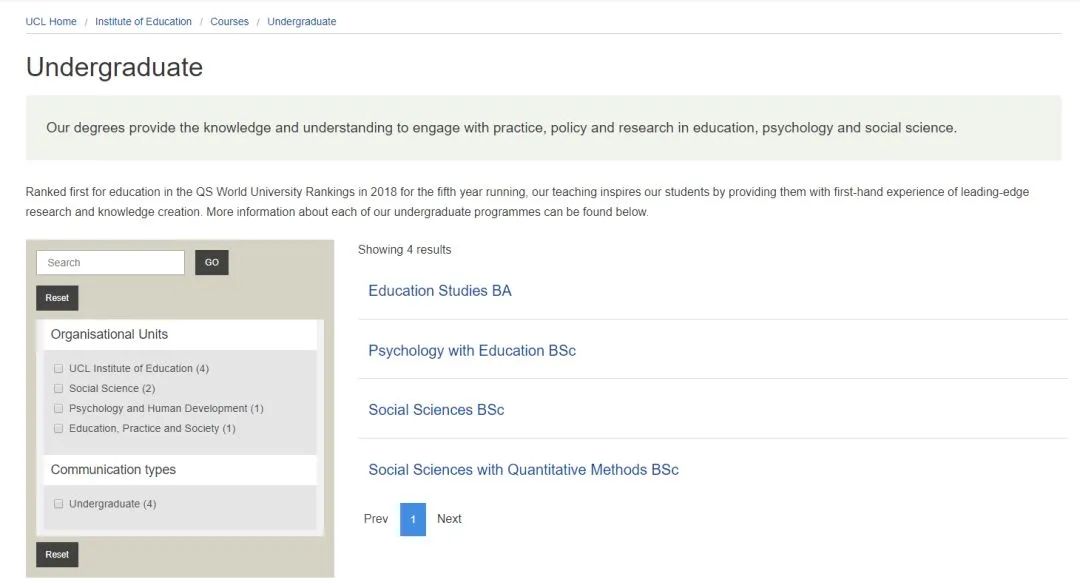Go to the Next results page

click(x=449, y=519)
